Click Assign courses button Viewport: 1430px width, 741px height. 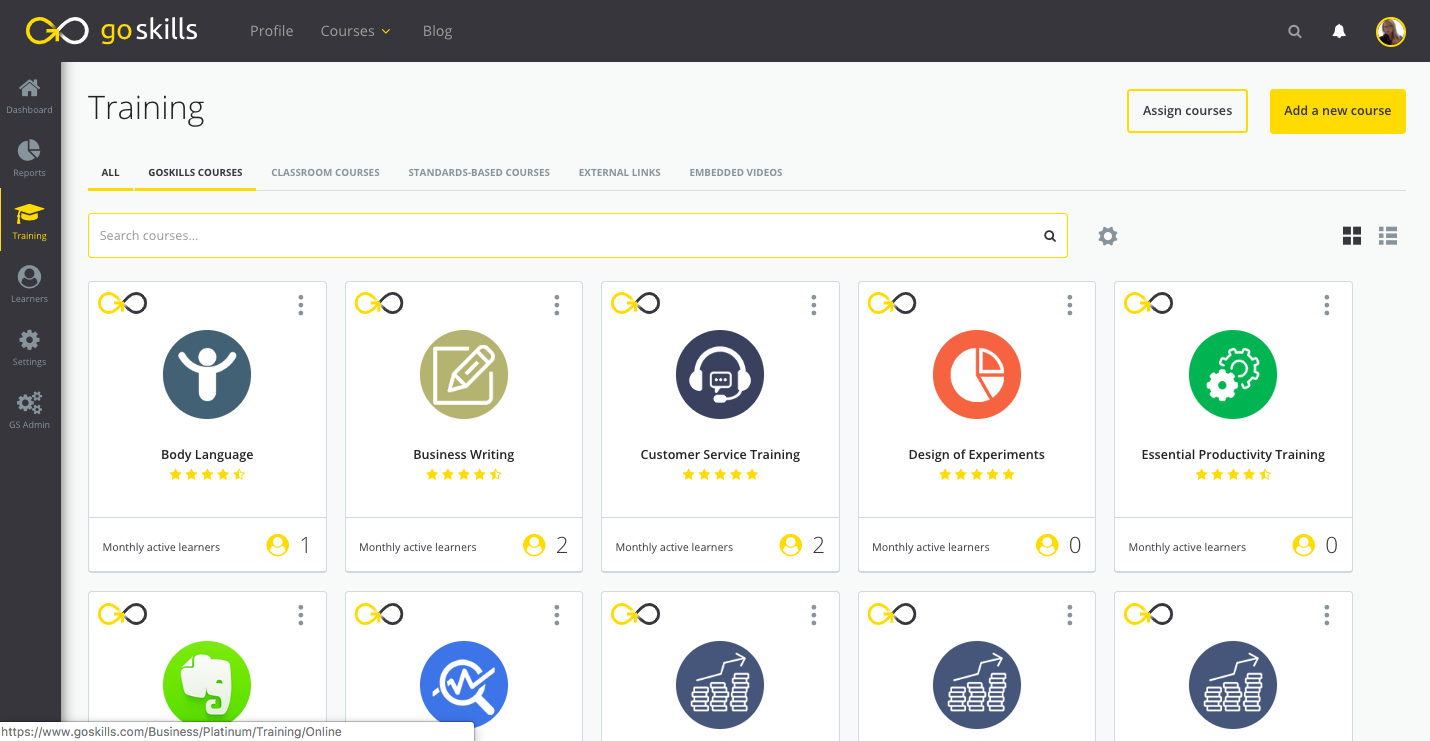coord(1187,111)
